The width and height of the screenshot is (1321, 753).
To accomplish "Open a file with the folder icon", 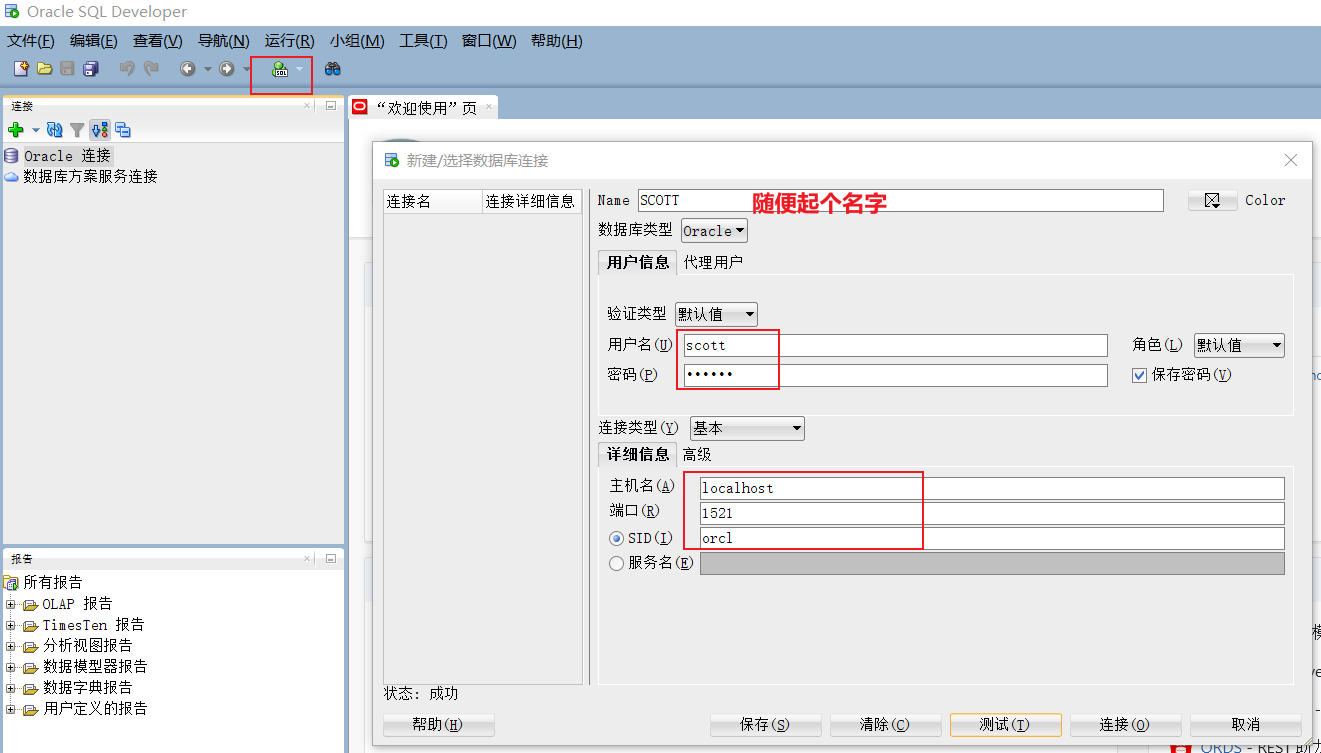I will tap(43, 68).
